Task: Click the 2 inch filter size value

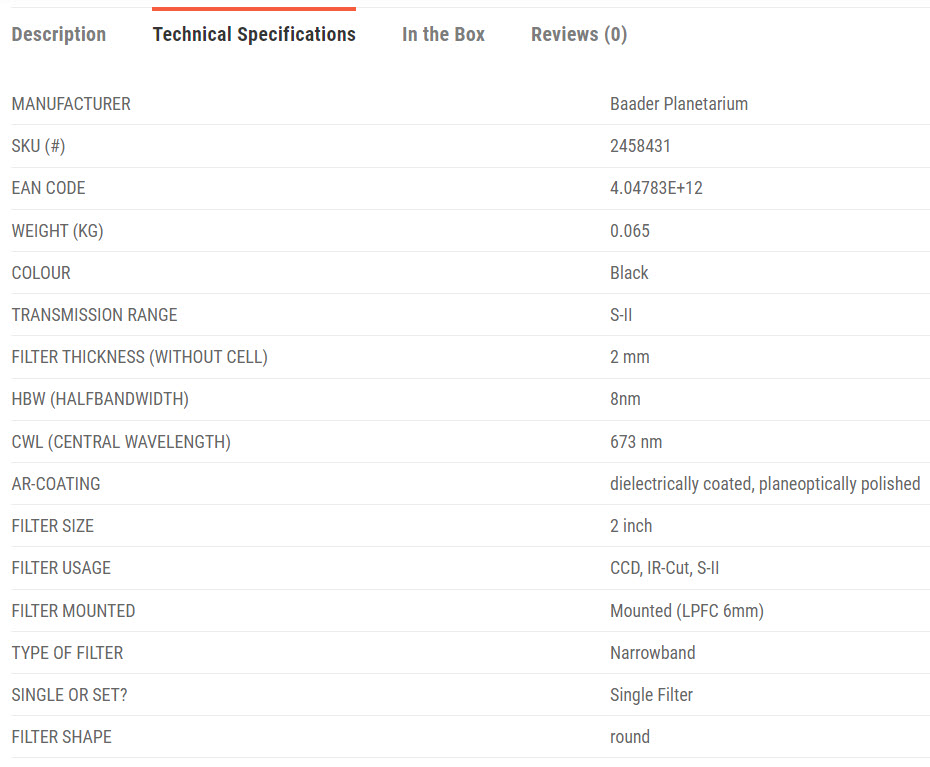Action: click(x=631, y=526)
